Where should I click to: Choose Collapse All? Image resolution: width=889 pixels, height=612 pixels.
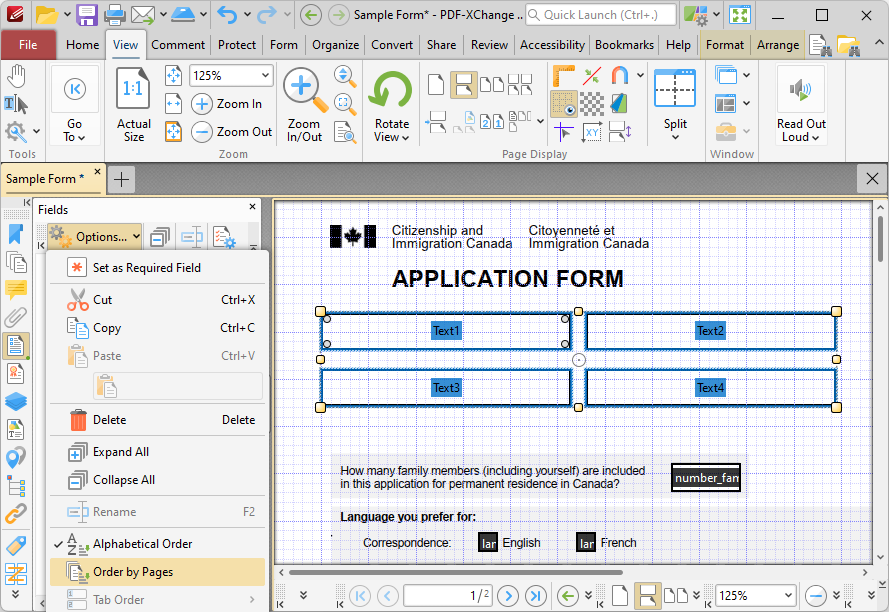pos(157,480)
